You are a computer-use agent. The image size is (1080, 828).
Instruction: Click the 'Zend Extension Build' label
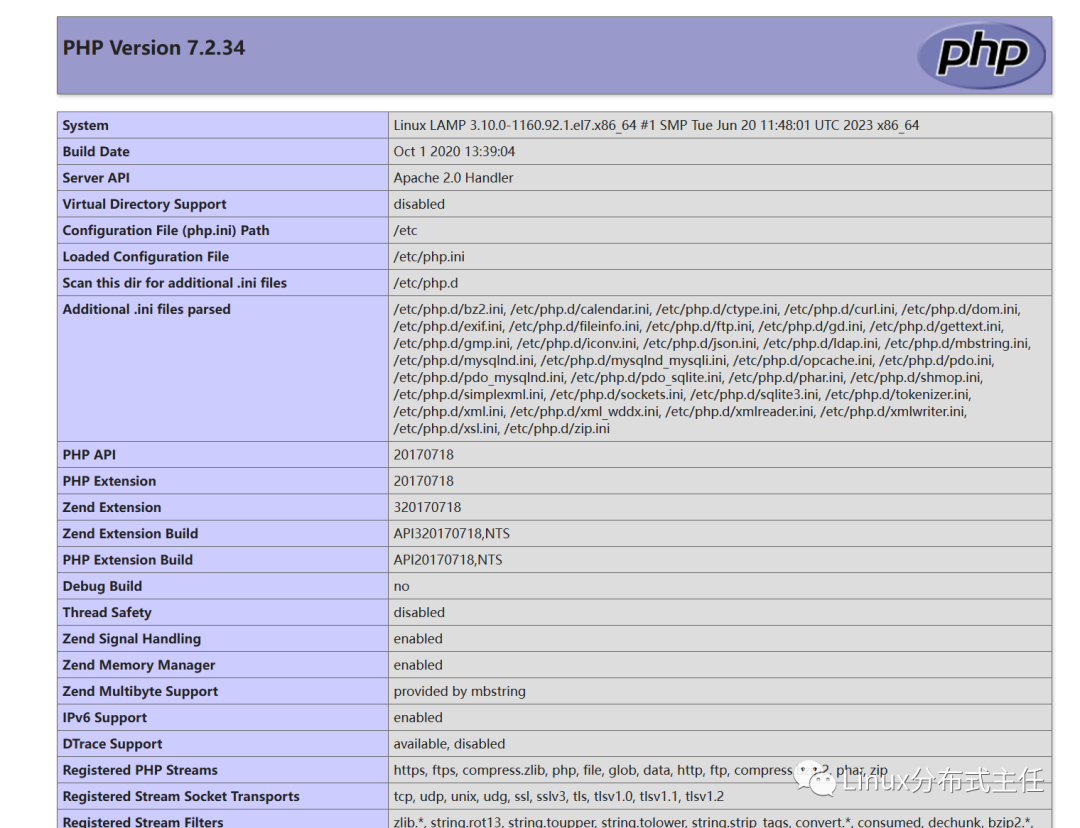[130, 533]
